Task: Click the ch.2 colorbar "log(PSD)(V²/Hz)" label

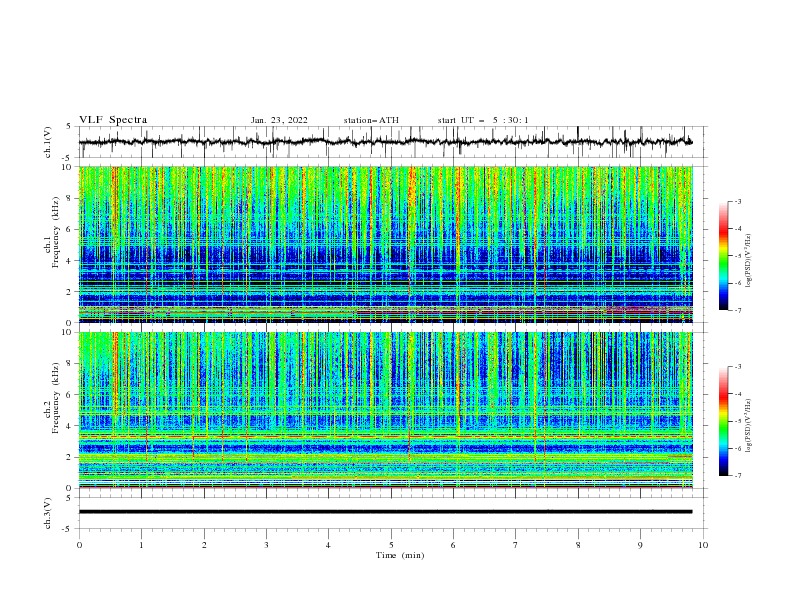Action: coord(748,425)
